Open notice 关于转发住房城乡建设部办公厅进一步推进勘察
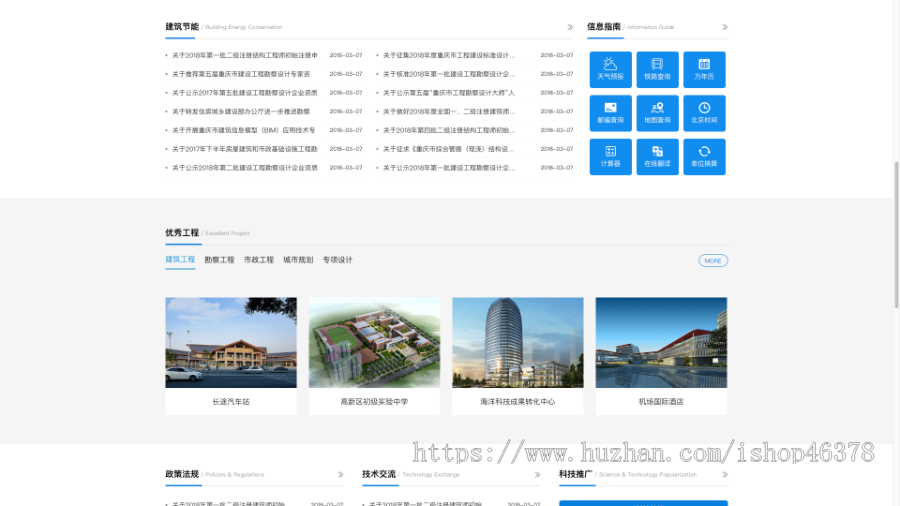 point(240,111)
